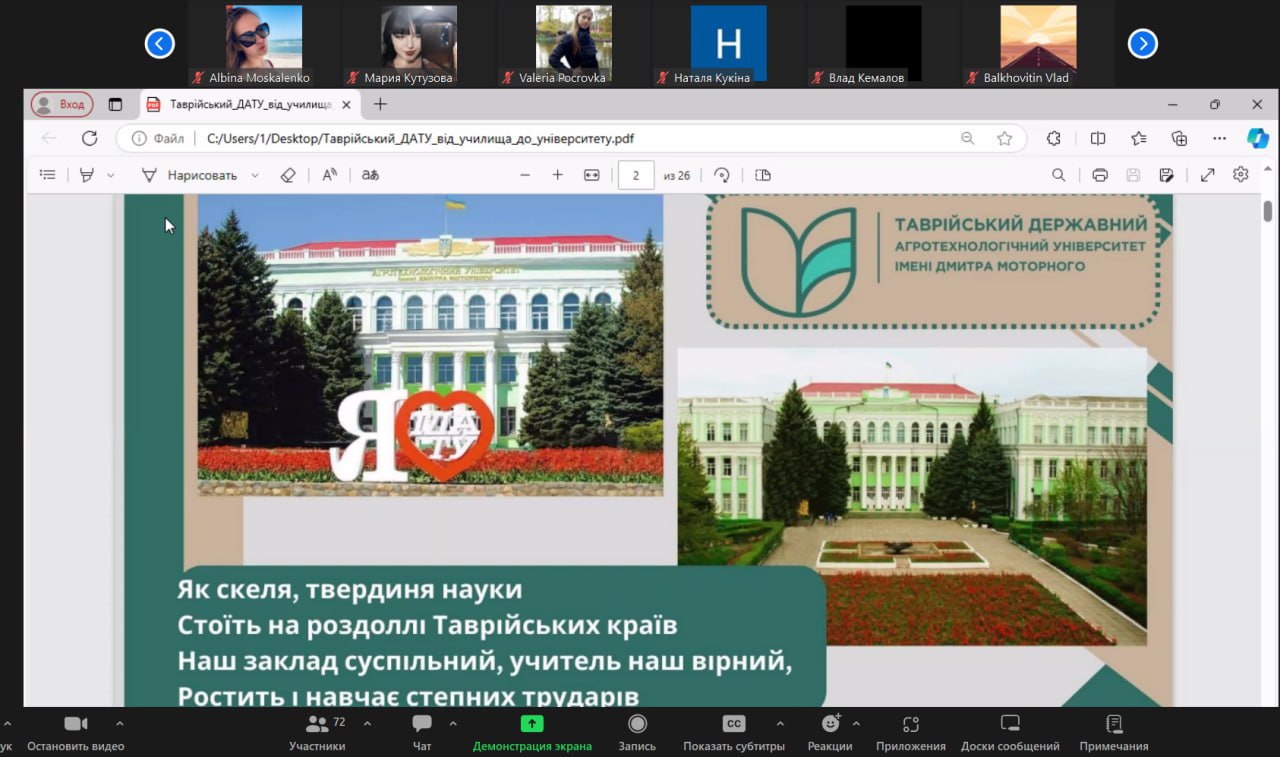Click the Файл site info indicator
Screen dimensions: 1280x757
point(158,139)
